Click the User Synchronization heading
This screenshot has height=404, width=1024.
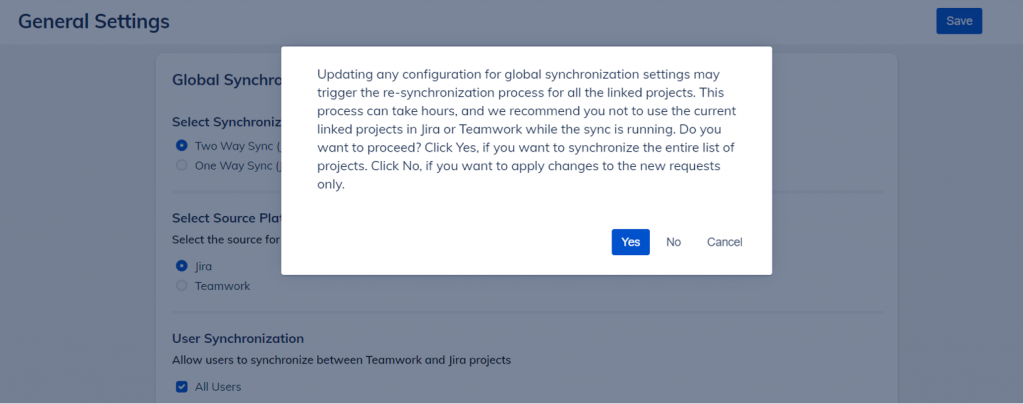pos(238,339)
